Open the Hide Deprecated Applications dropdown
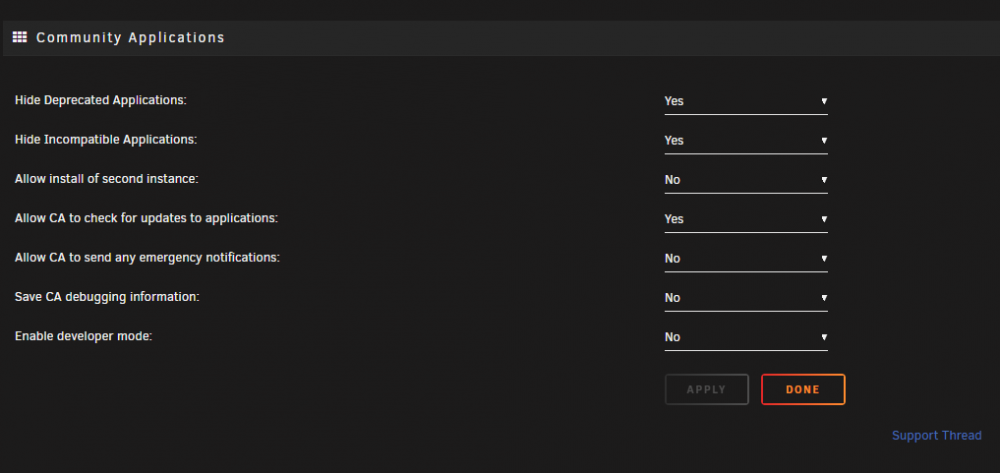Viewport: 1000px width, 473px height. coord(746,101)
